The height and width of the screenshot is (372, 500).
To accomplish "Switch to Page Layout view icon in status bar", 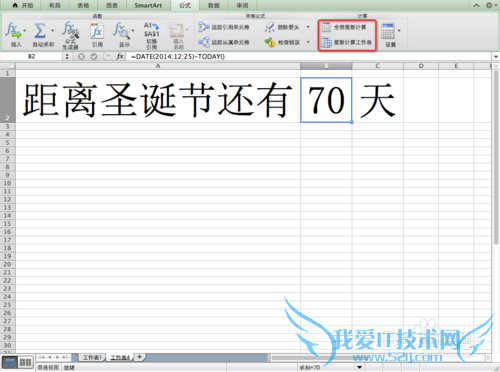I will click(x=25, y=362).
